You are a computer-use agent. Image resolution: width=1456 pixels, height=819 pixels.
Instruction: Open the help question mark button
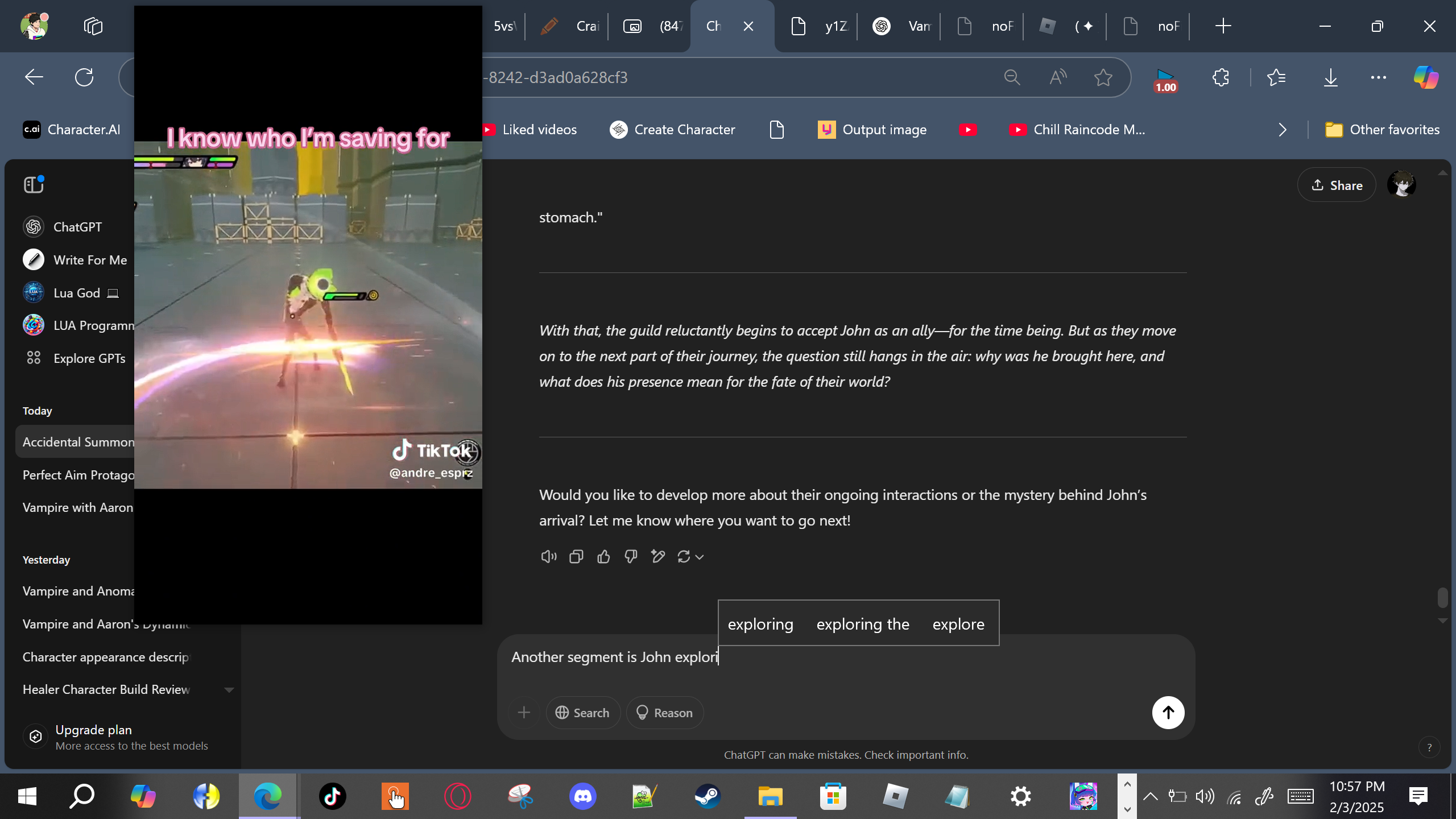[1429, 747]
